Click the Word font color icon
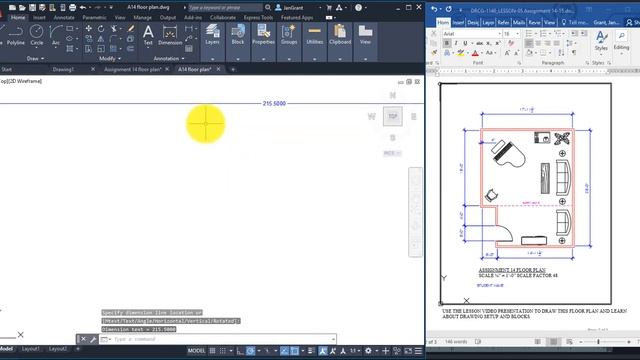Screen dimensions: 640x360 pyautogui.click(x=475, y=53)
